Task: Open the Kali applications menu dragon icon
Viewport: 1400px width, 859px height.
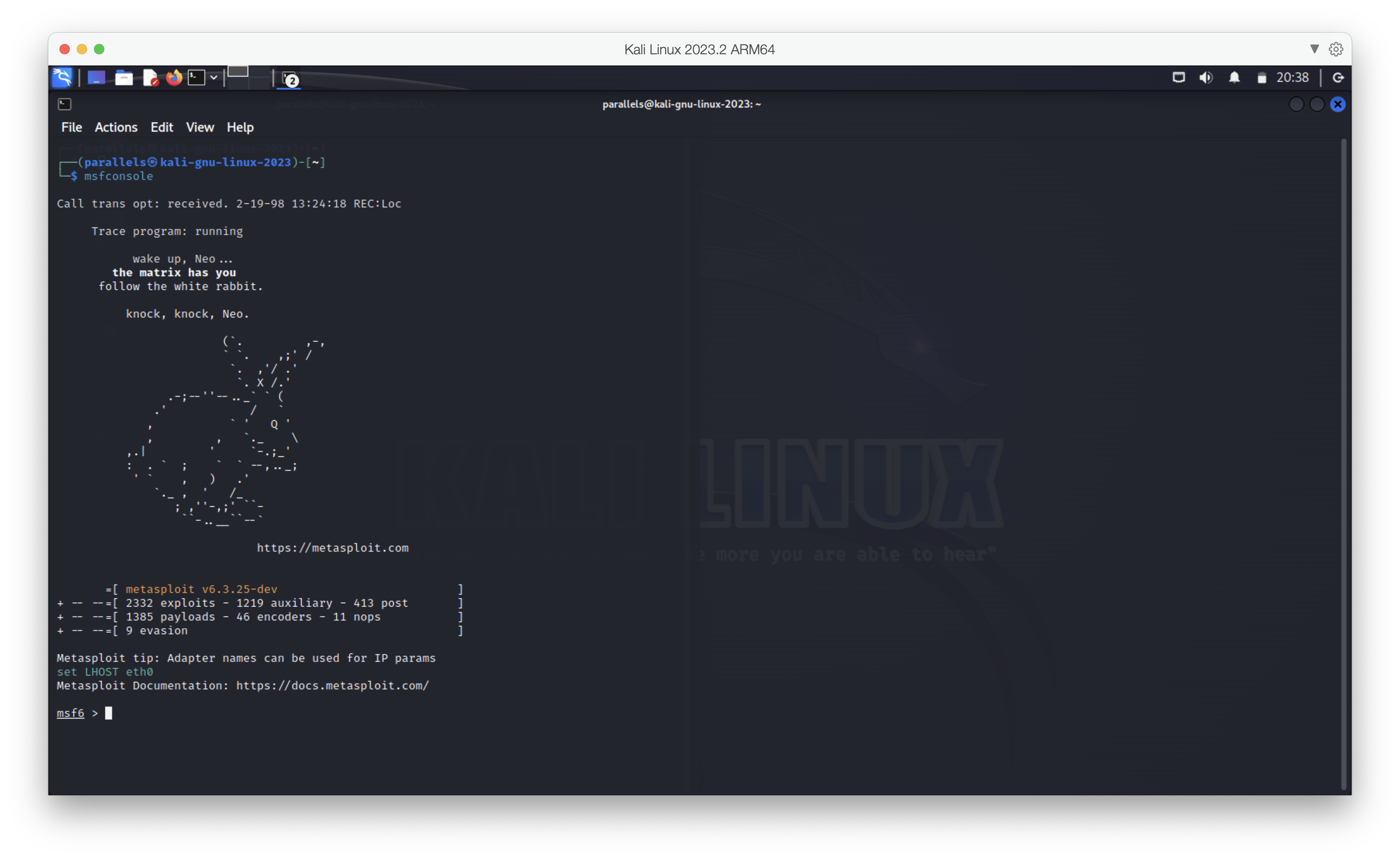Action: click(62, 78)
